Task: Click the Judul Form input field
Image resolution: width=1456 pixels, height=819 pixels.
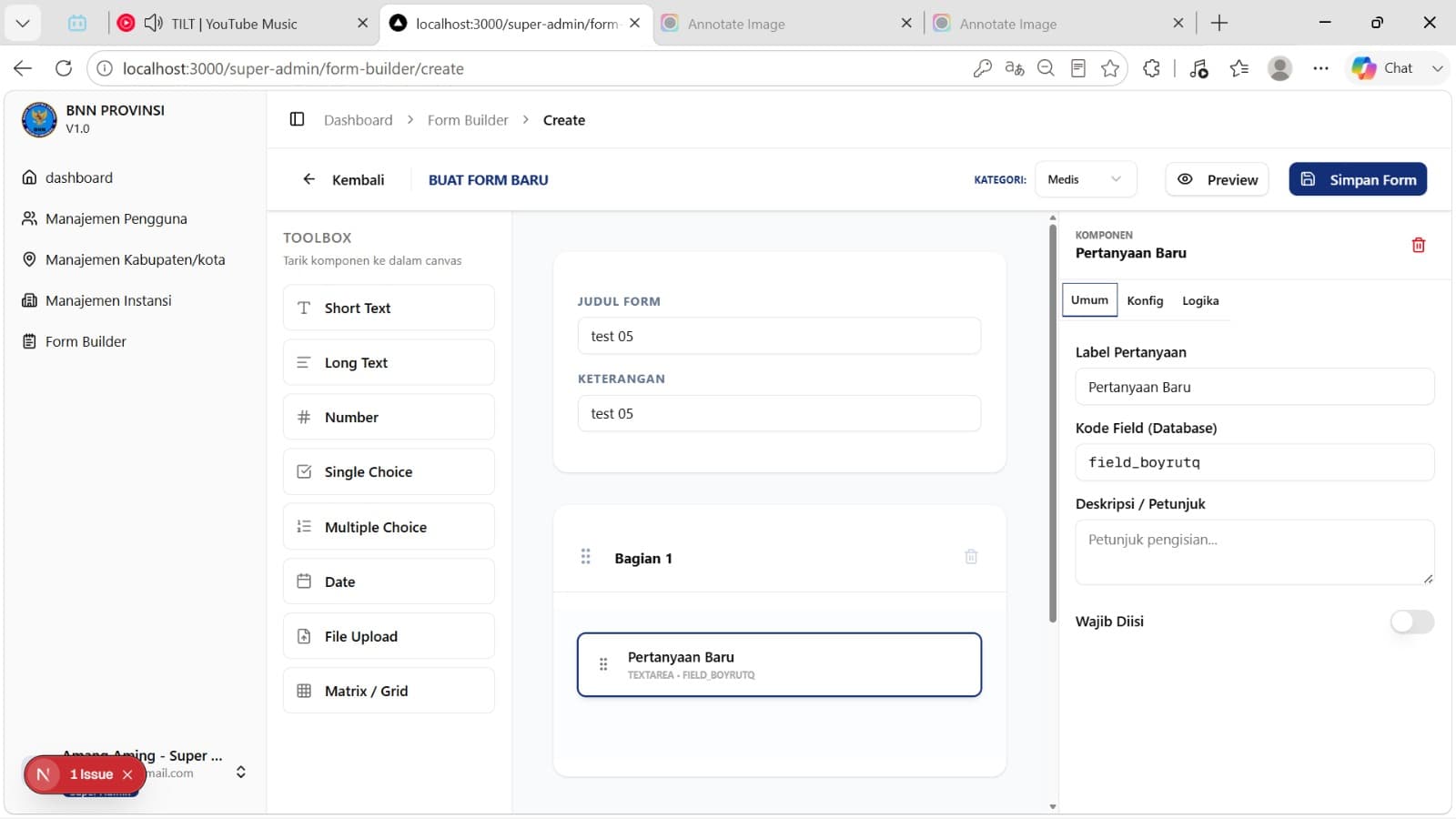Action: tap(779, 336)
